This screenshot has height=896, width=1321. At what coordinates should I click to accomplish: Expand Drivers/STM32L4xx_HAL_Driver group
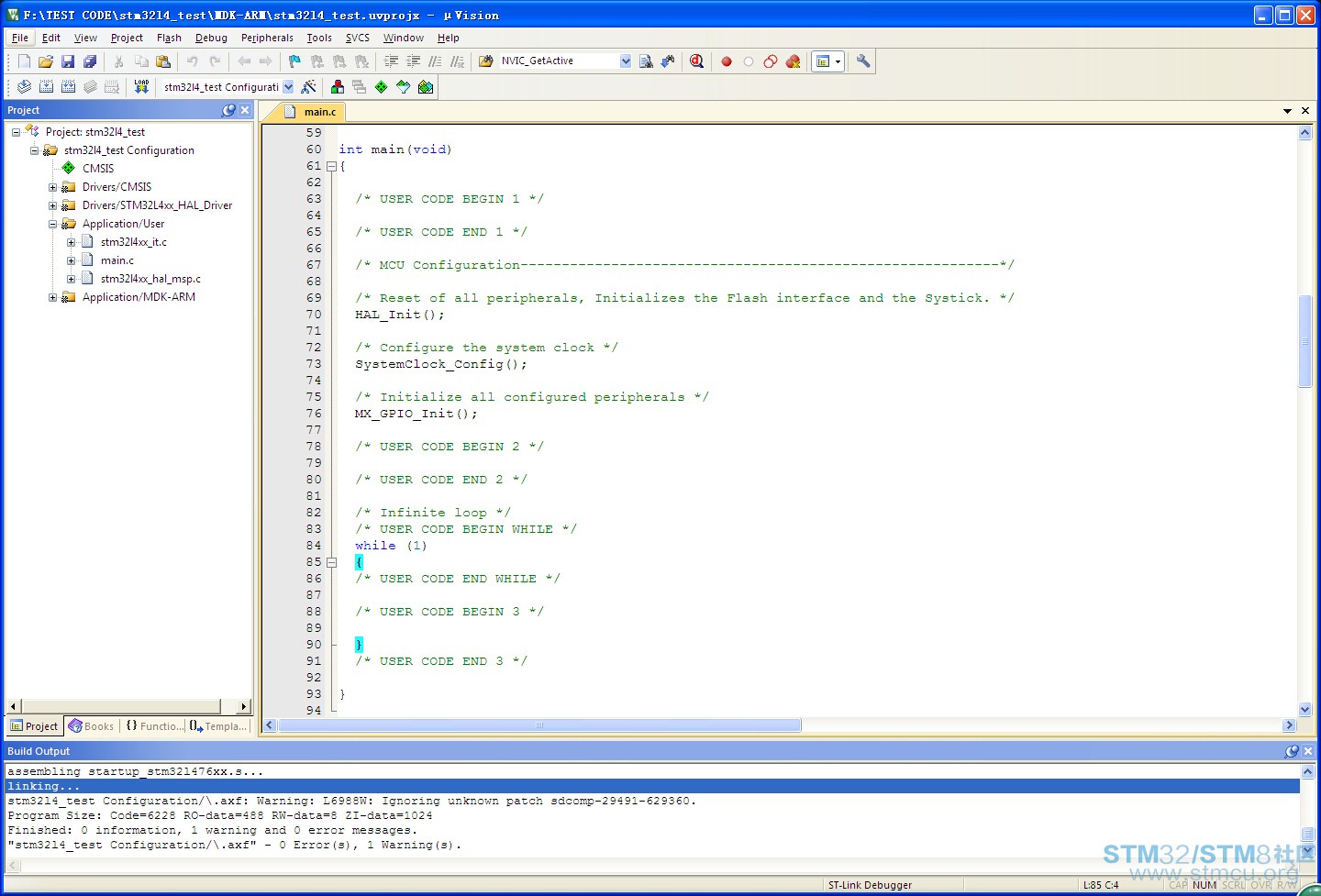click(52, 205)
